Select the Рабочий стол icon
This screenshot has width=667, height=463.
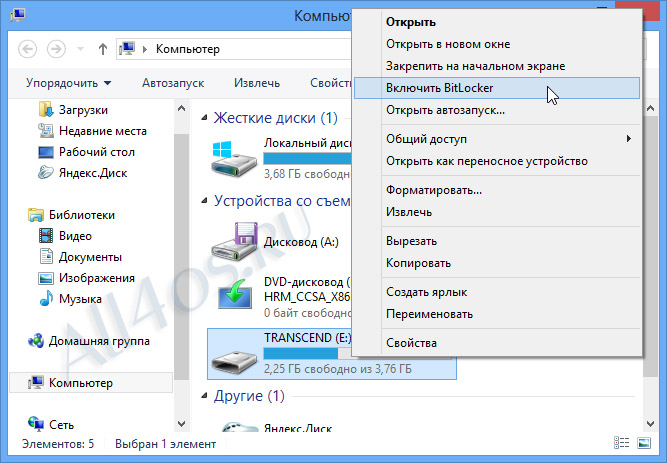46,152
